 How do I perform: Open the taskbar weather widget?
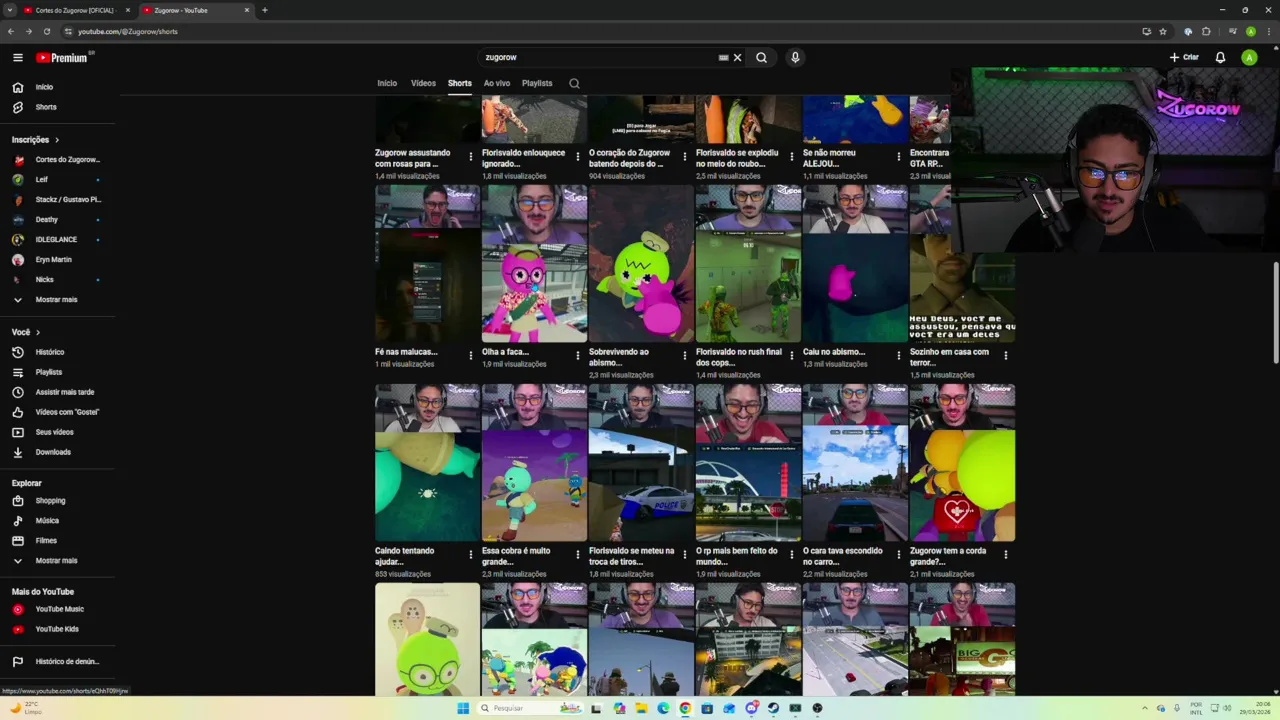click(27, 708)
